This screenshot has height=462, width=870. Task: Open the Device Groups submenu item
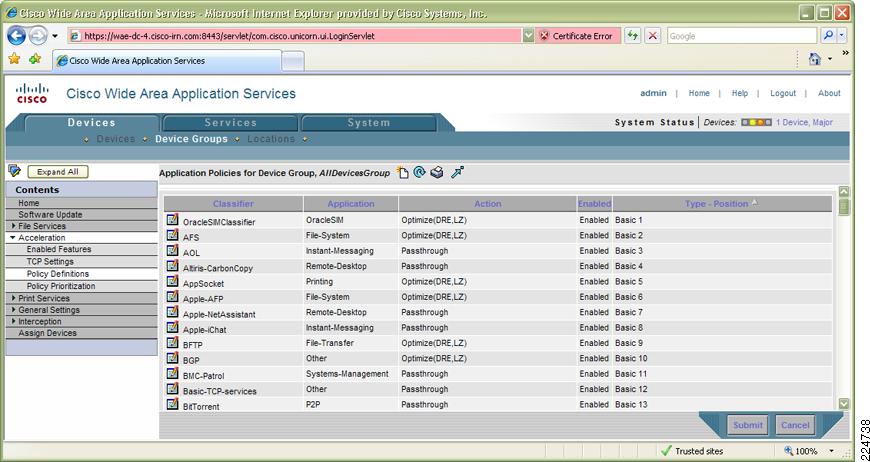coord(191,139)
